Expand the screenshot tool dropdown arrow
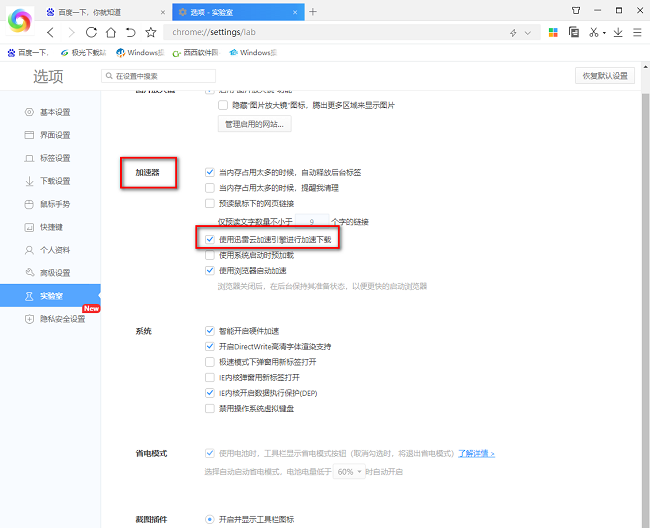This screenshot has height=528, width=650. click(604, 33)
